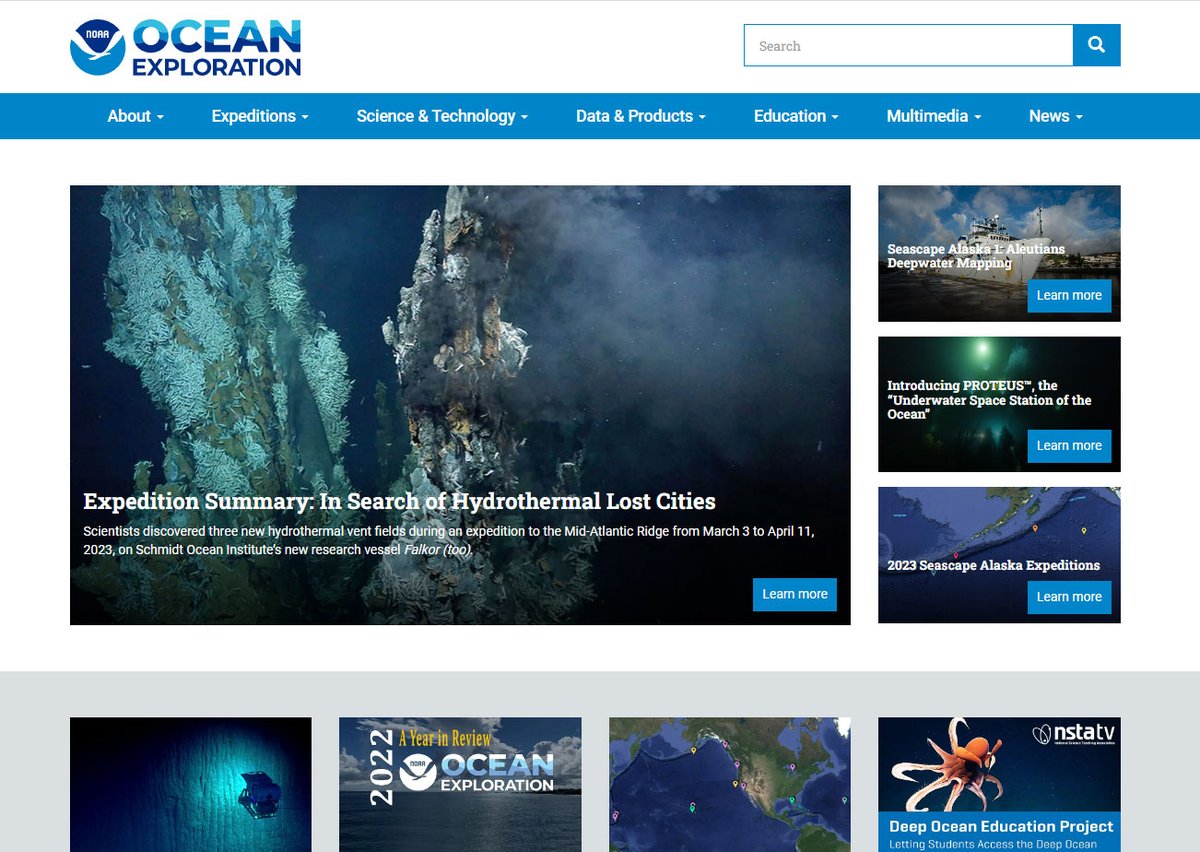
Task: Open the Expeditions dropdown menu
Action: 260,116
